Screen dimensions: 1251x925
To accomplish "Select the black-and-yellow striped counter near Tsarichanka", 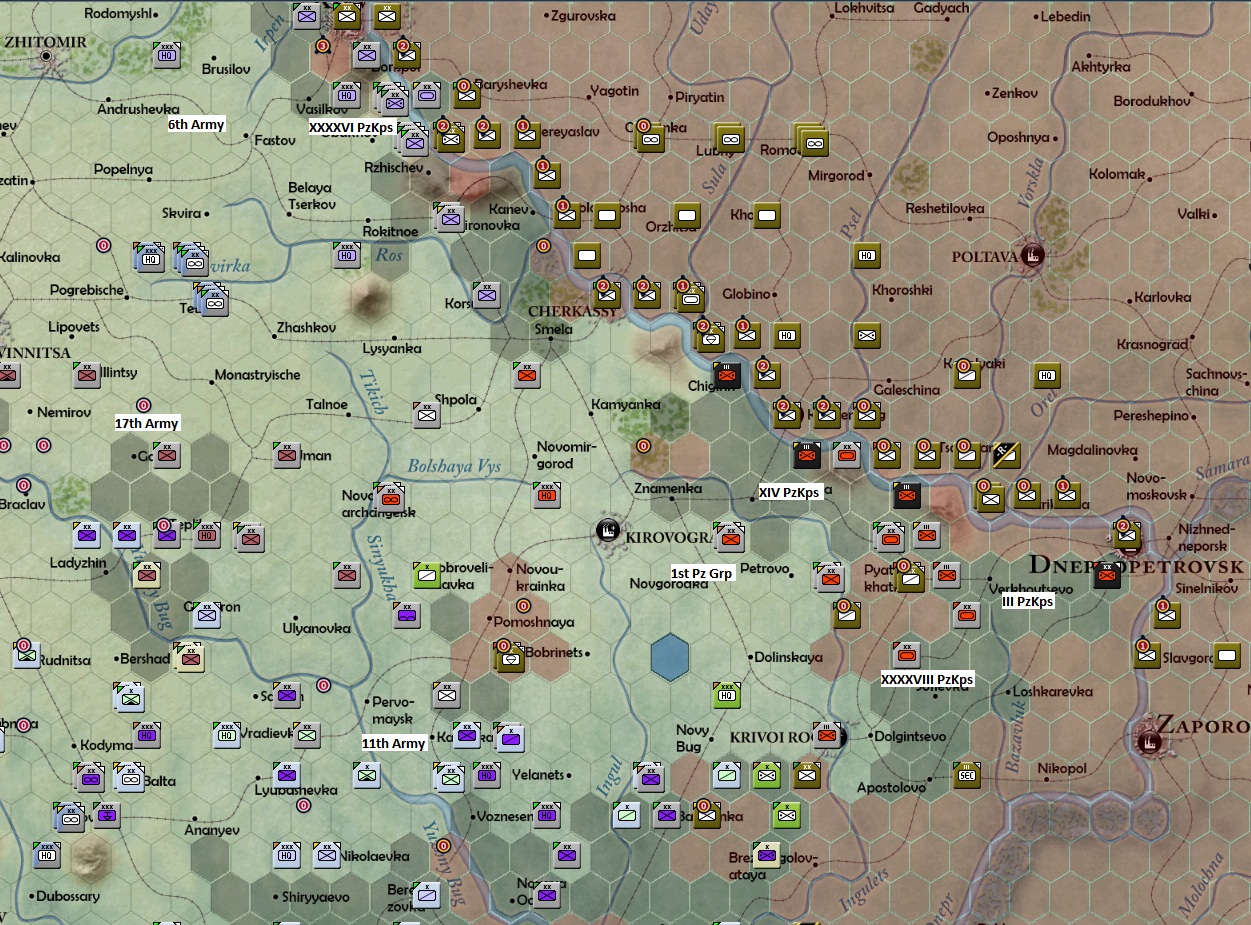I will [1007, 455].
